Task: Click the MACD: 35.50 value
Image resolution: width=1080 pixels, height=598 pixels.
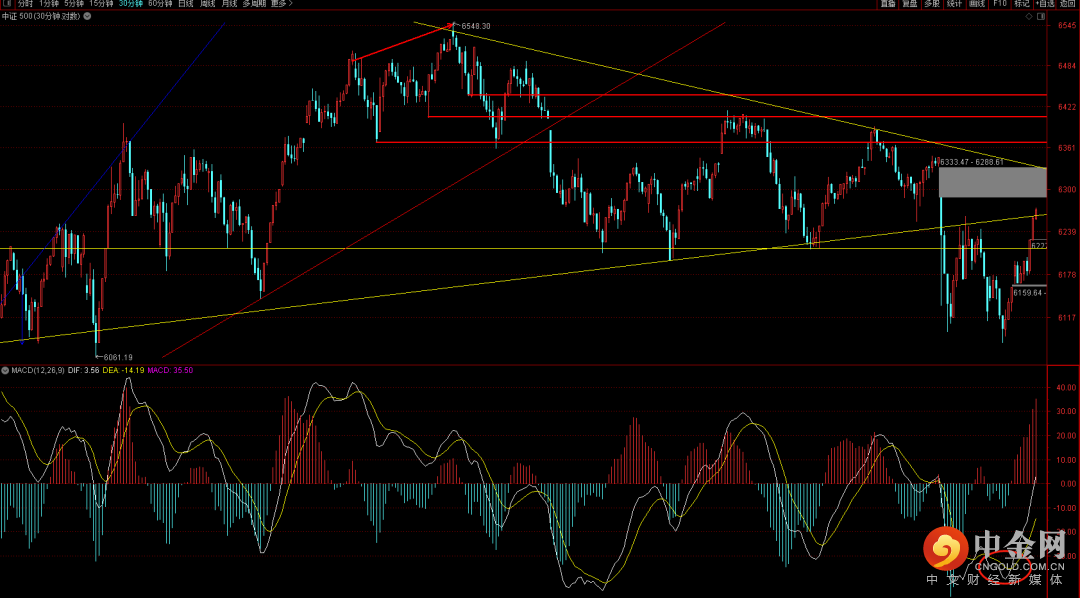Action: (171, 371)
